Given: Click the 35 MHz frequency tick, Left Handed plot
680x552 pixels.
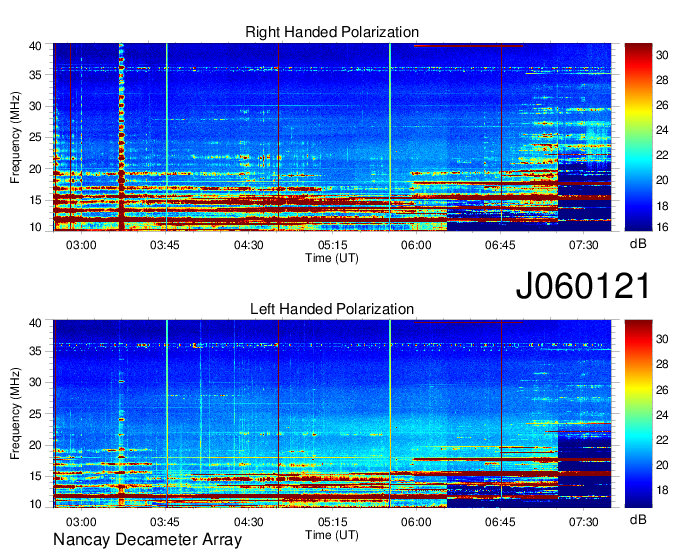Looking at the screenshot, I should click(x=35, y=351).
